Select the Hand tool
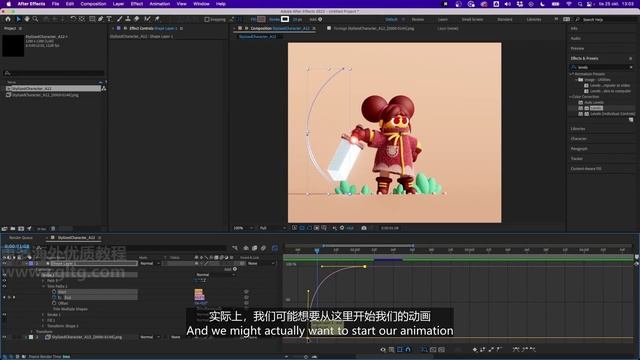The height and width of the screenshot is (360, 640). (27, 19)
